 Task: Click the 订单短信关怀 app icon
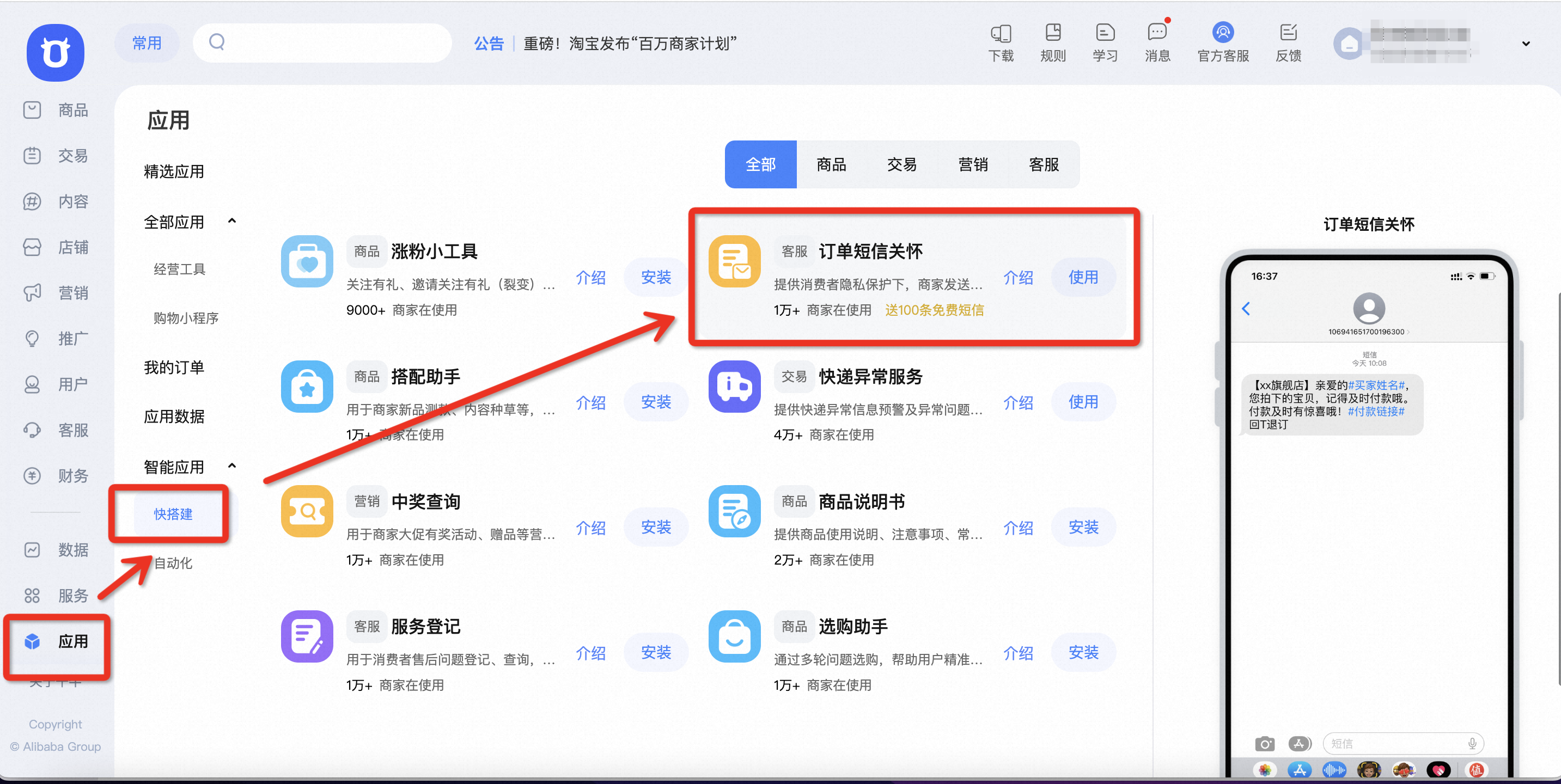tap(734, 261)
